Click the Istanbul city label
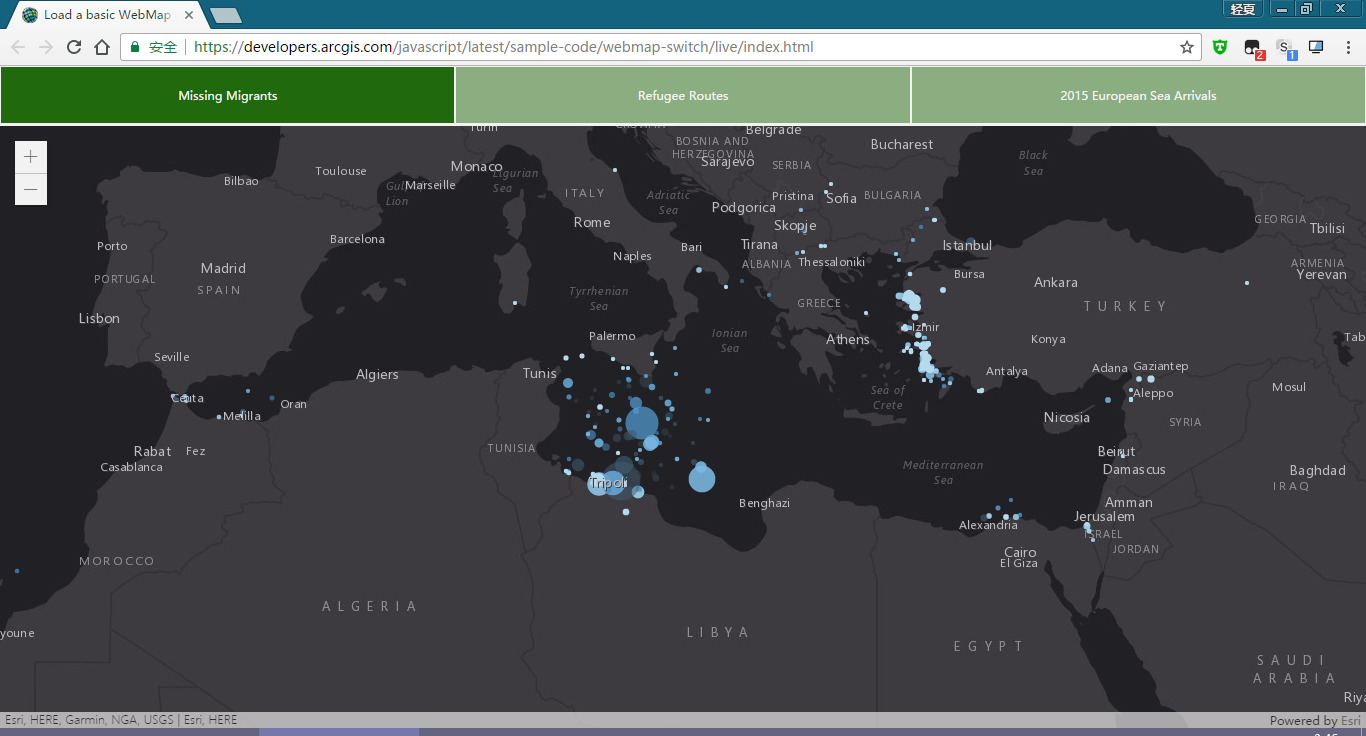The width and height of the screenshot is (1366, 736). (967, 246)
